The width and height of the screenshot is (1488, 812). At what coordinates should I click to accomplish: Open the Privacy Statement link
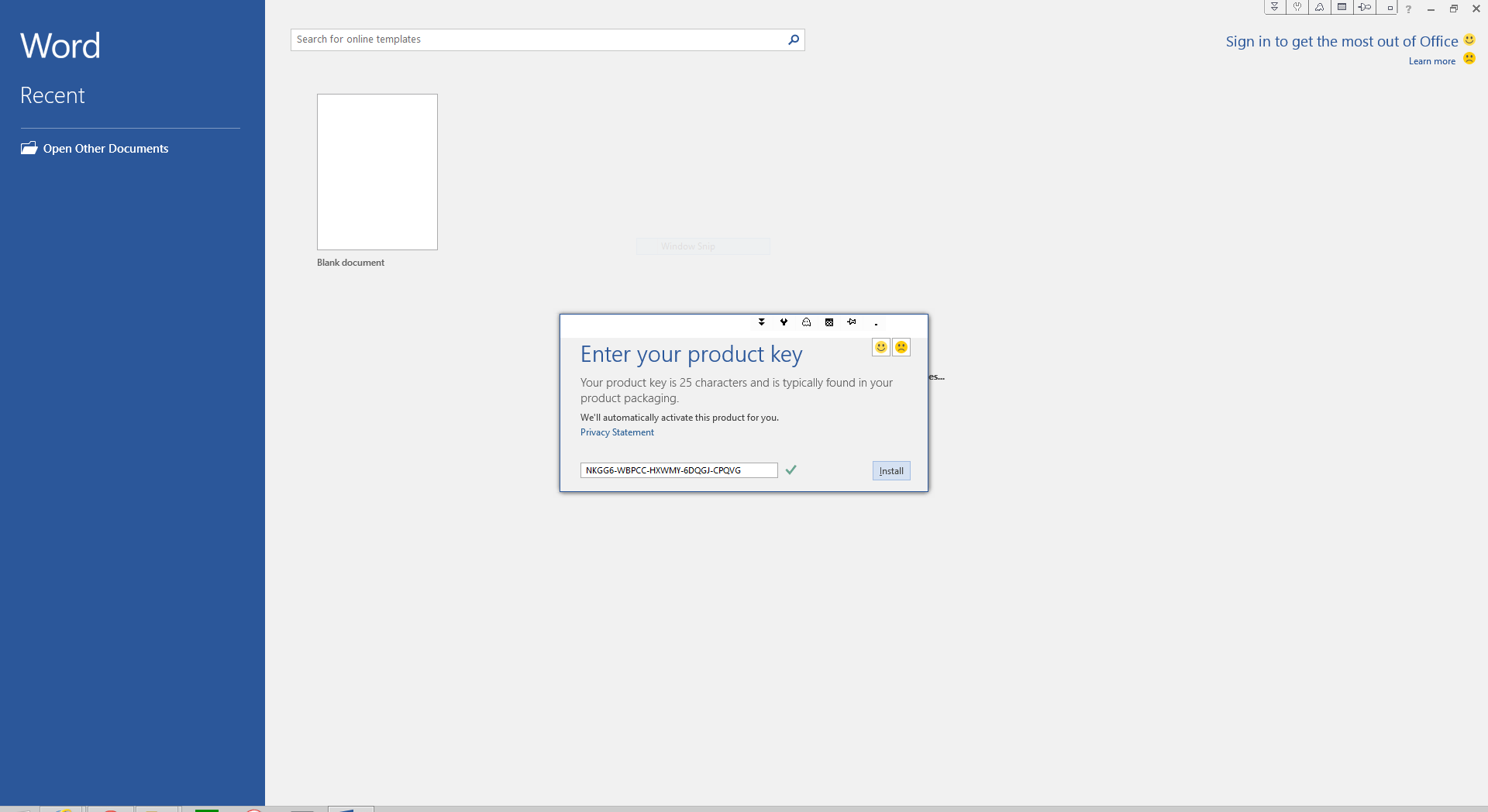[x=617, y=432]
